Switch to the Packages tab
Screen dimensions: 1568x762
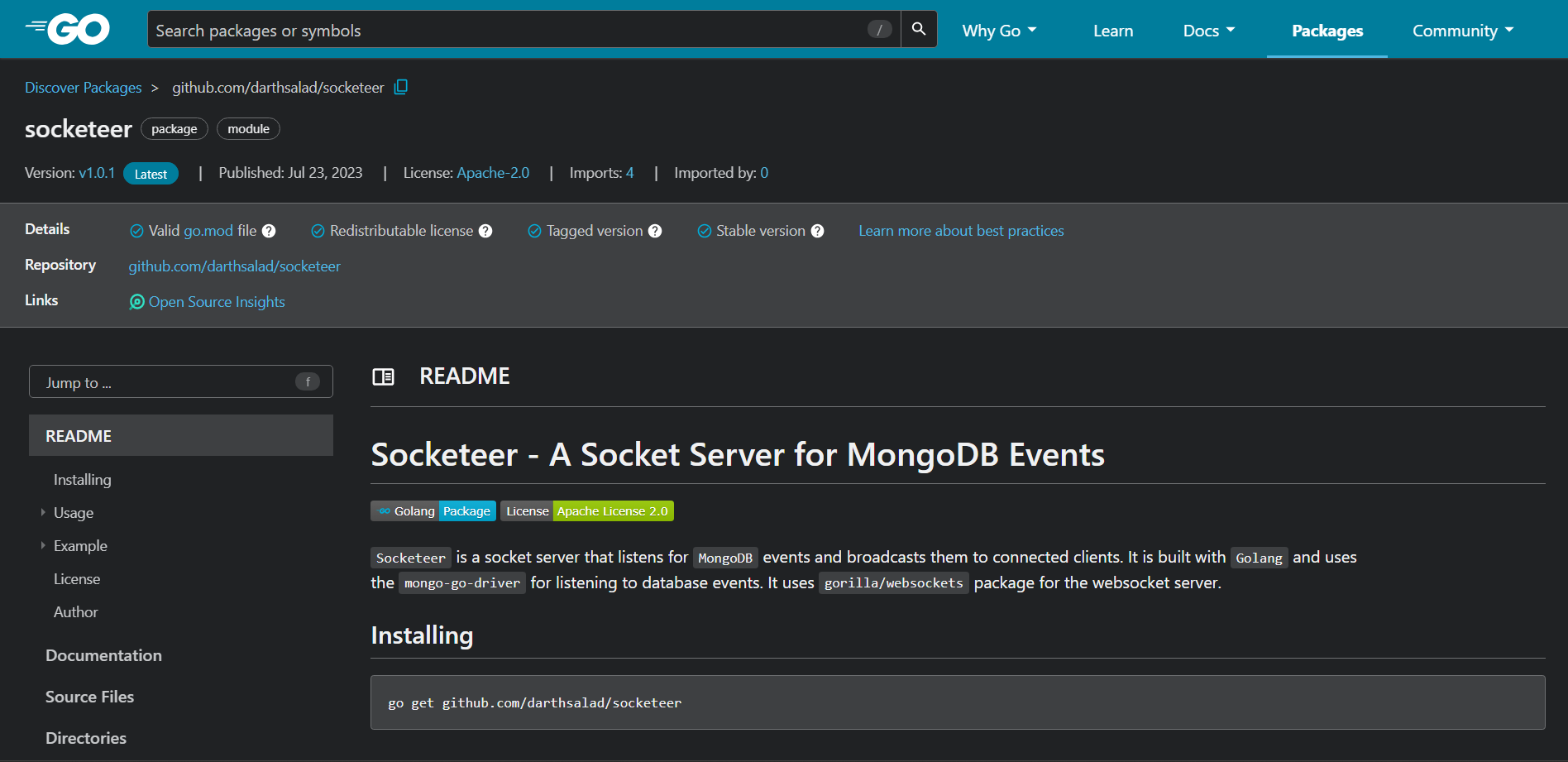[1327, 31]
